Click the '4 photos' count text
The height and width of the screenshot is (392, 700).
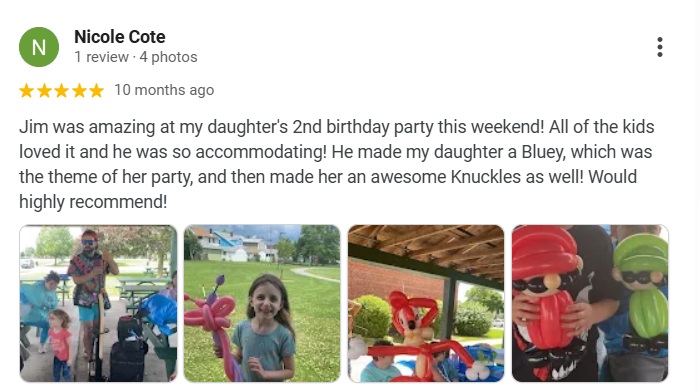[168, 57]
